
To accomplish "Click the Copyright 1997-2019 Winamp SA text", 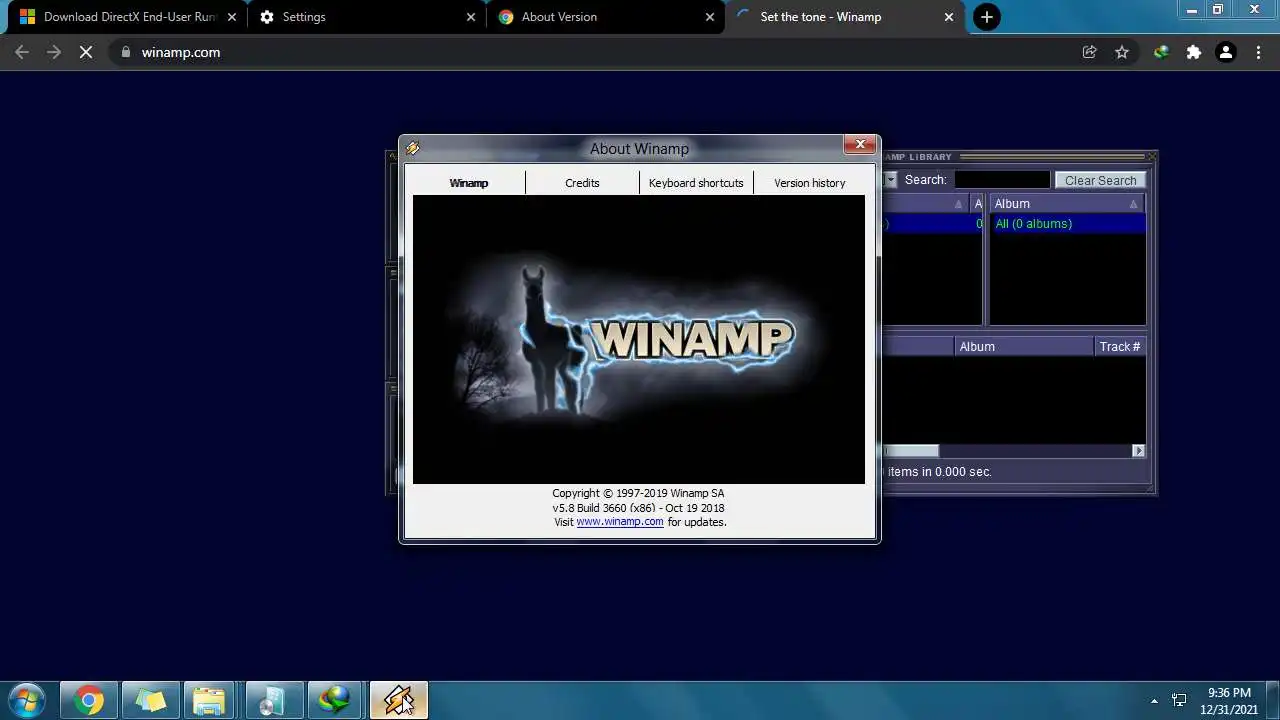I will [x=639, y=493].
